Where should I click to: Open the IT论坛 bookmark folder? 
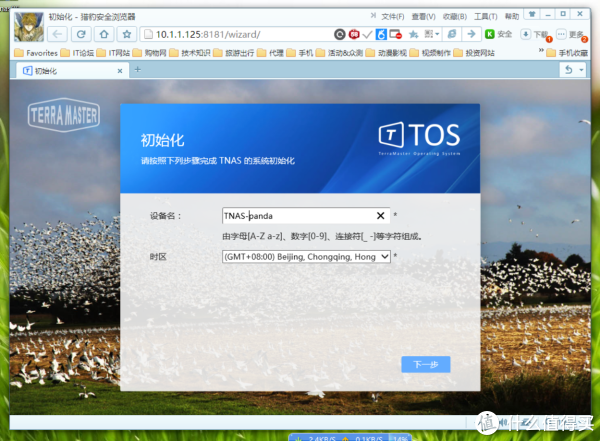click(77, 53)
